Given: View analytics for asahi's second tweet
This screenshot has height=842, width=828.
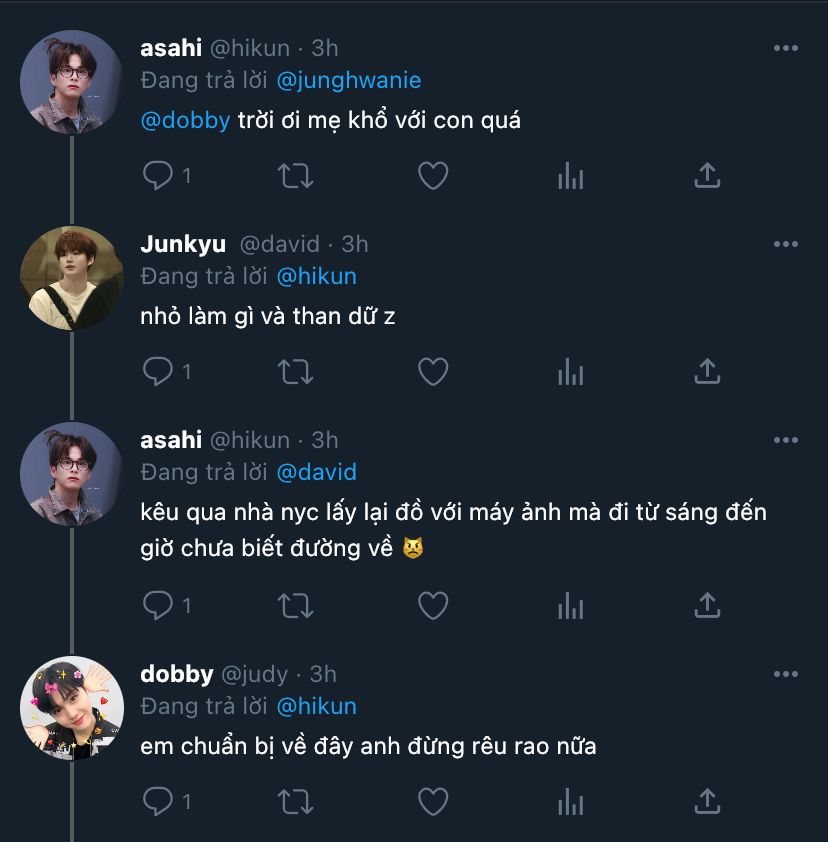Looking at the screenshot, I should point(570,605).
